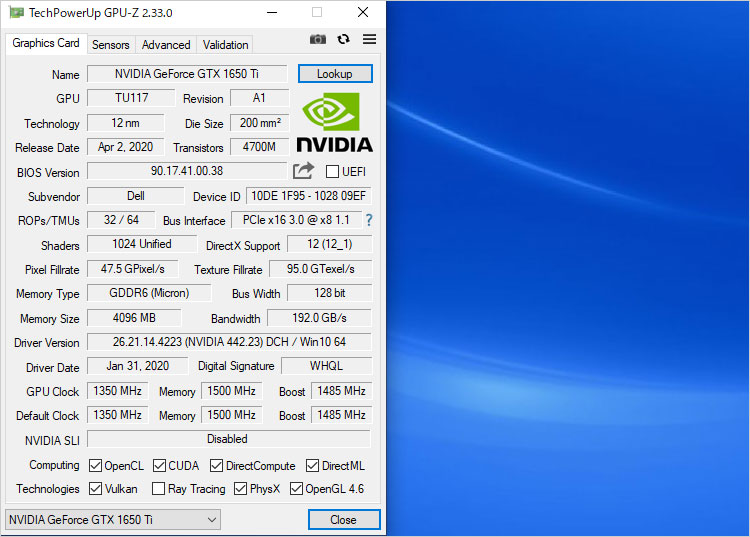This screenshot has height=537, width=750.
Task: Click the Close button at bottom
Action: (344, 520)
